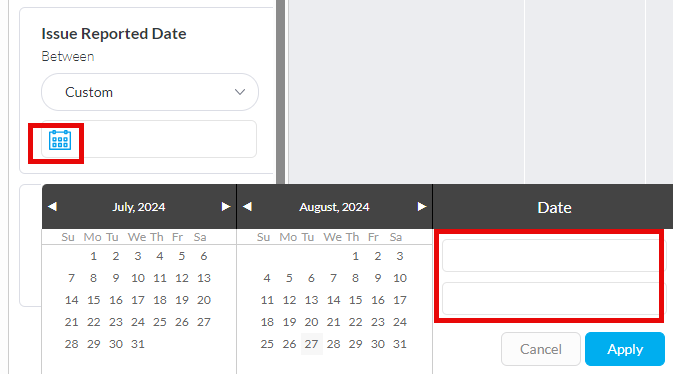Click the July, 2024 month header

point(139,207)
